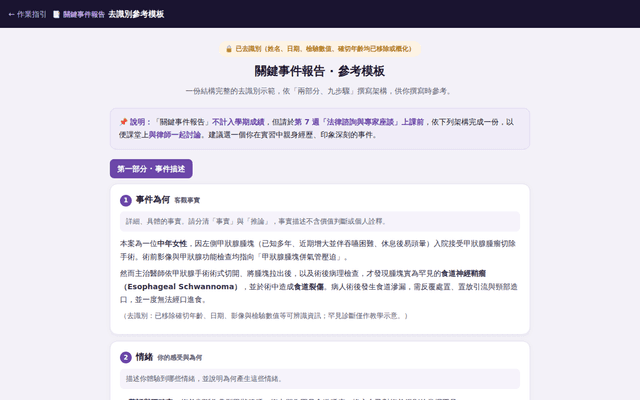This screenshot has width=640, height=400.
Task: Click the 已去識別 notice badge
Action: (x=320, y=49)
